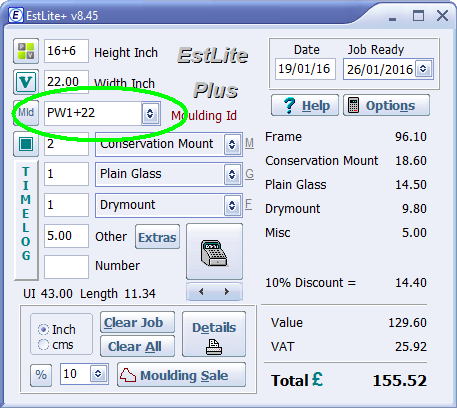The image size is (457, 408).
Task: Click the four-square icon beside Height Inch
Action: [x=26, y=51]
